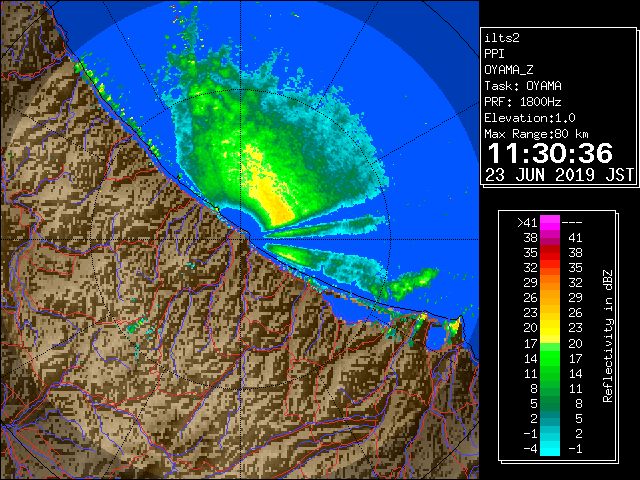Click the orange 29 dBZ legend swatch
Viewport: 640px width, 480px height.
click(x=550, y=283)
